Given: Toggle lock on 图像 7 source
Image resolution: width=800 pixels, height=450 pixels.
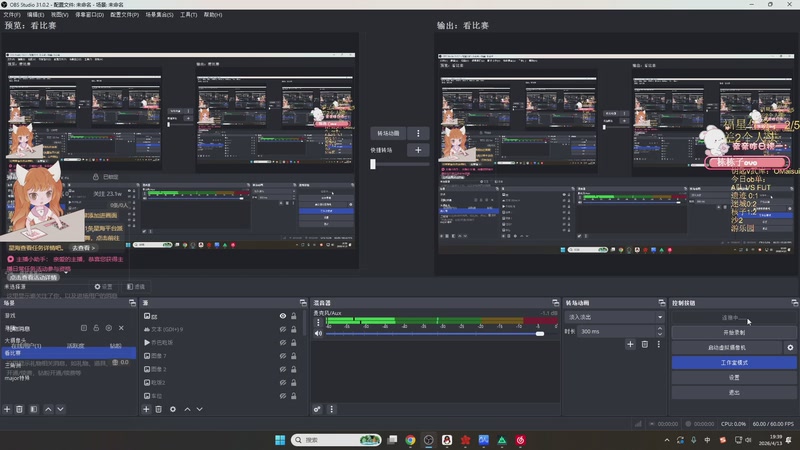Looking at the screenshot, I should (294, 356).
